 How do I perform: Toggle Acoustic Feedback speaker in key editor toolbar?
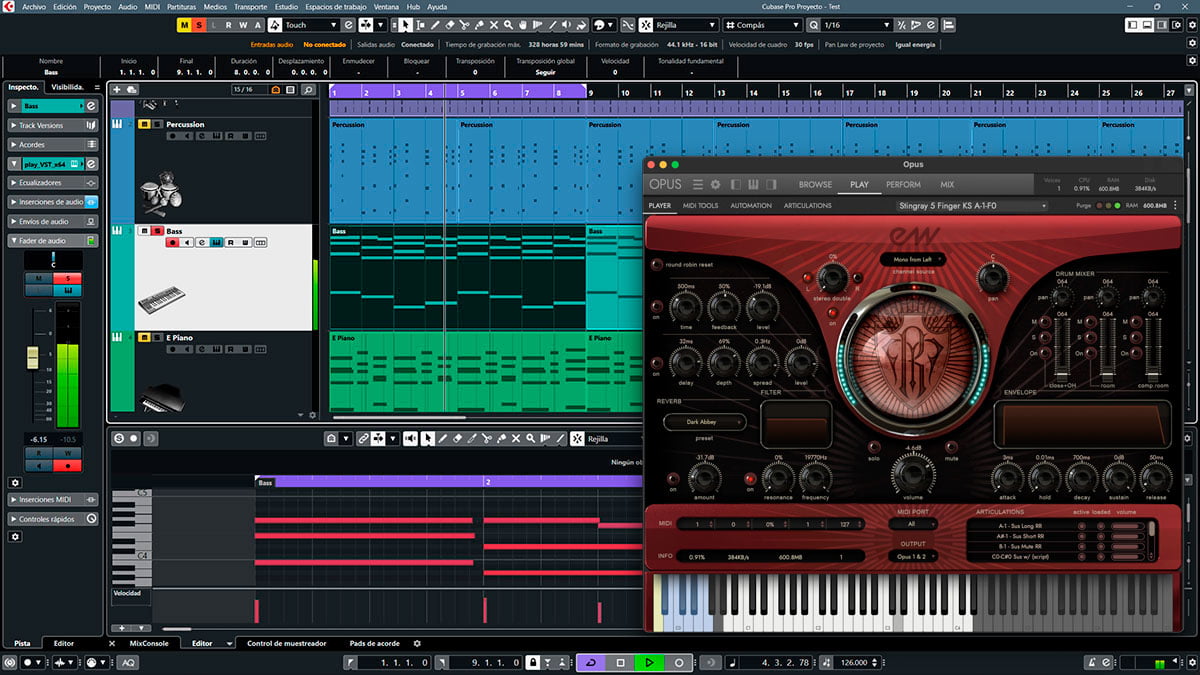[x=410, y=438]
